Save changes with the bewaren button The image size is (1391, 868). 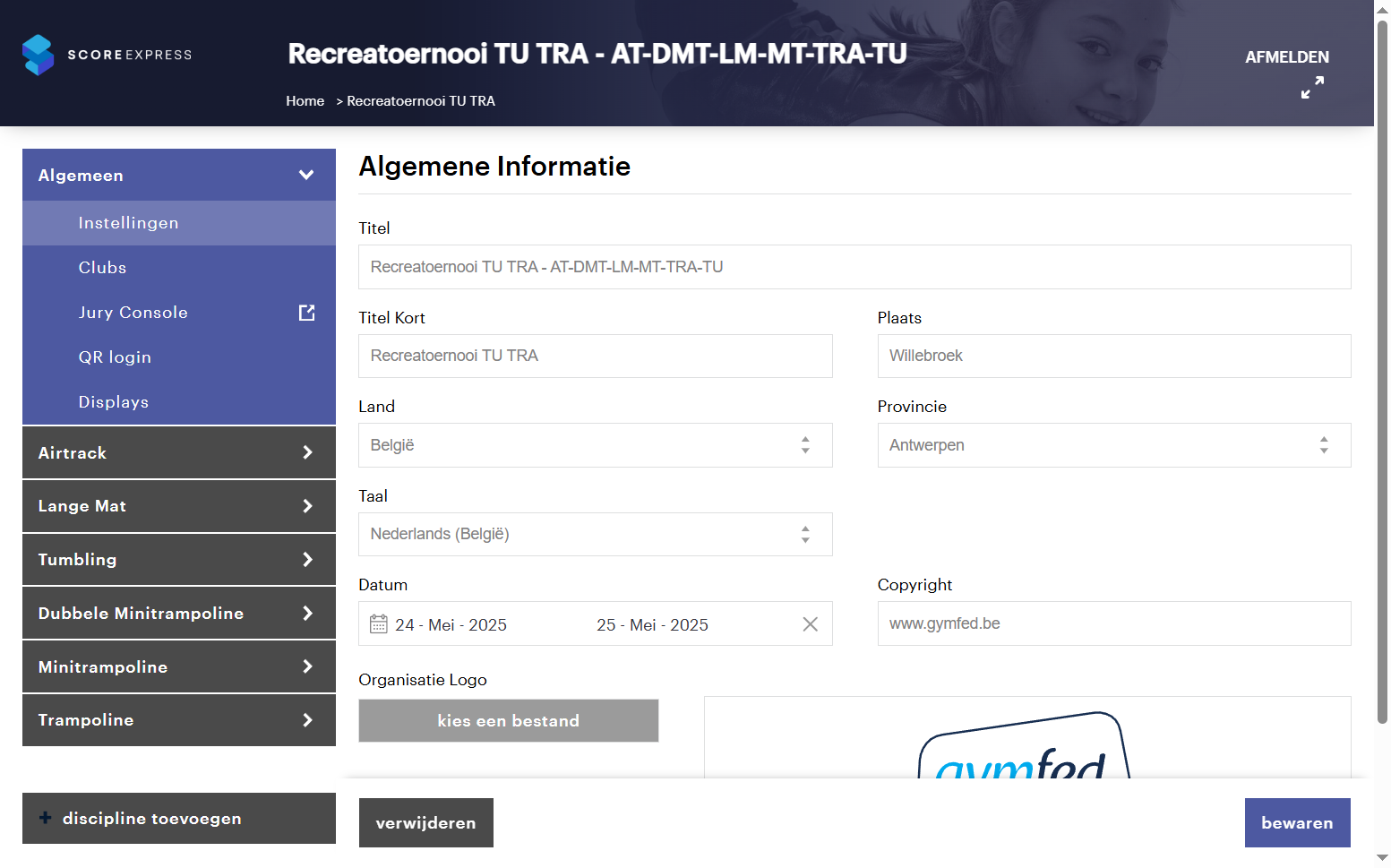[1297, 822]
